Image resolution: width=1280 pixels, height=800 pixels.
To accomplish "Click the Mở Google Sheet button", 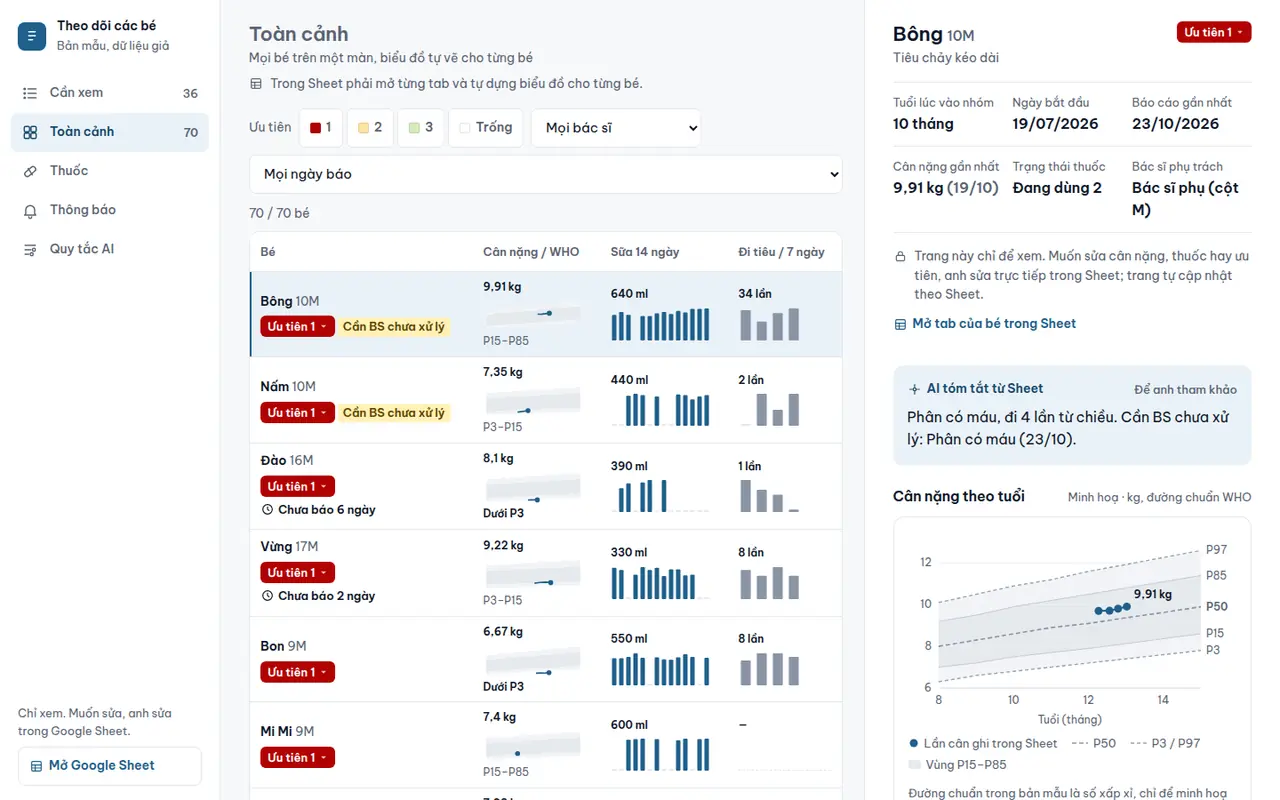I will pyautogui.click(x=110, y=766).
